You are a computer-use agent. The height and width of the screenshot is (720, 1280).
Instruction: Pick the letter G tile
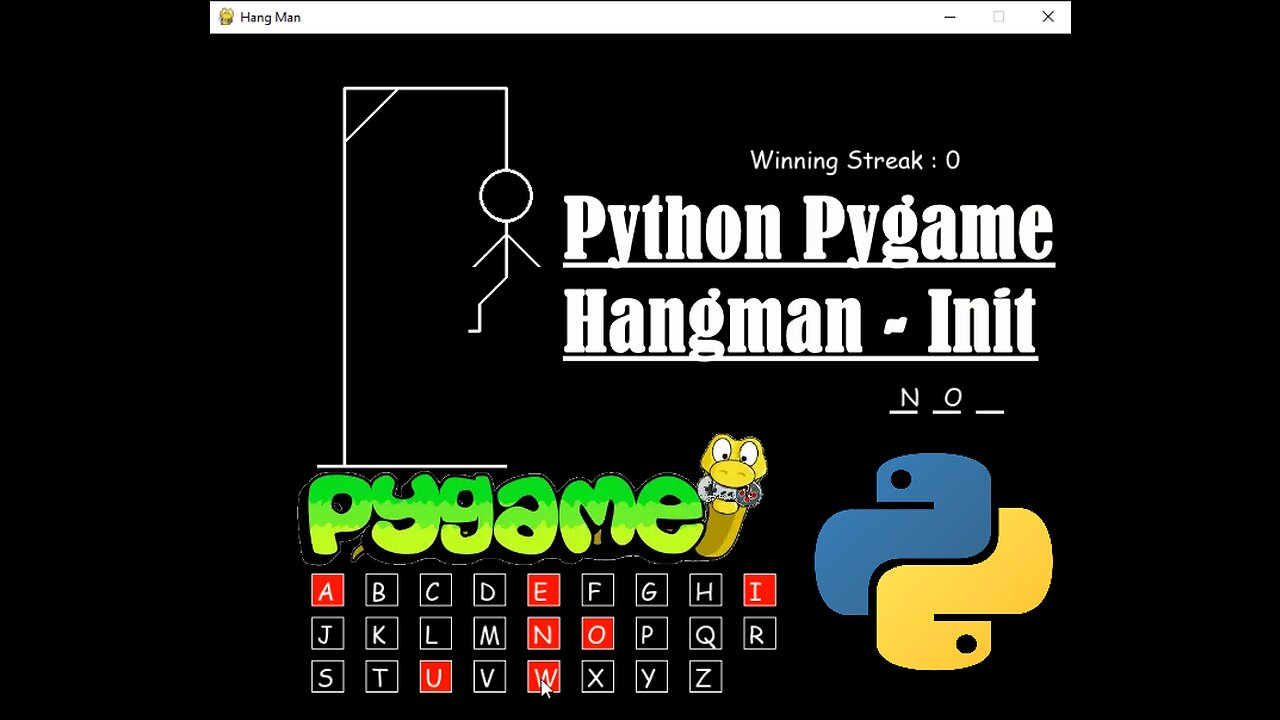point(651,591)
